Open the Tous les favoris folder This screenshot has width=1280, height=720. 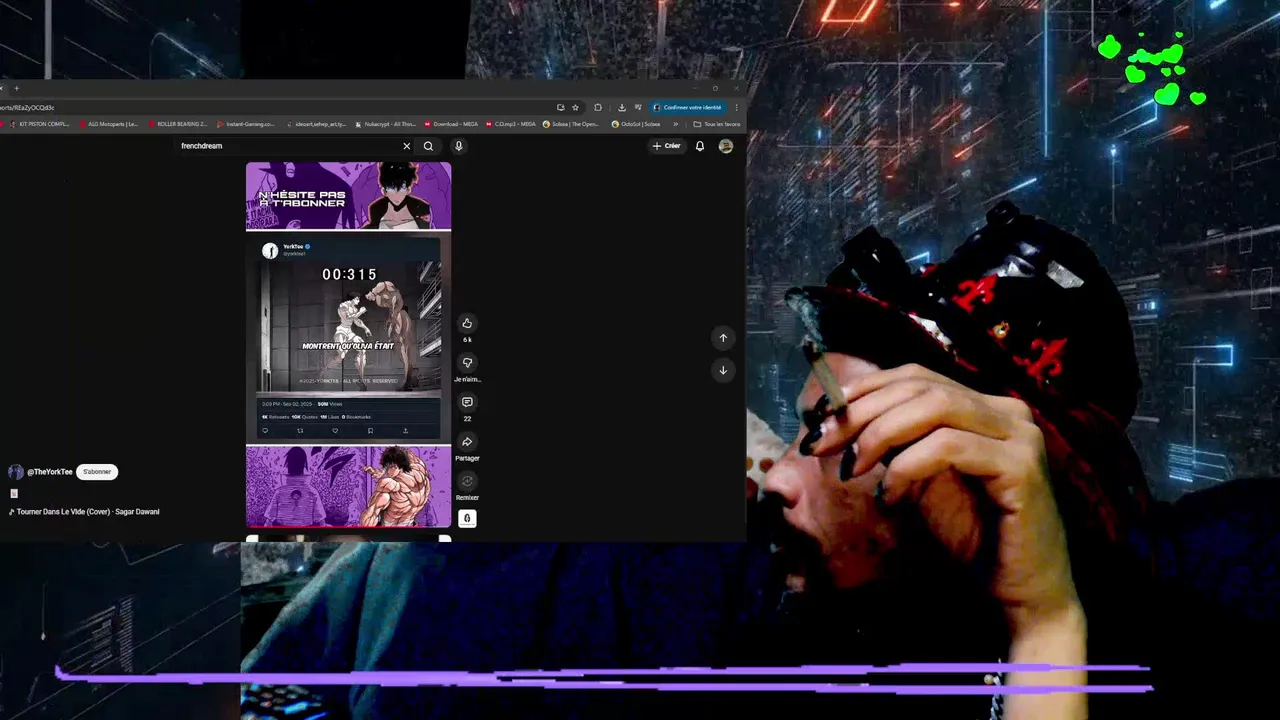(717, 124)
